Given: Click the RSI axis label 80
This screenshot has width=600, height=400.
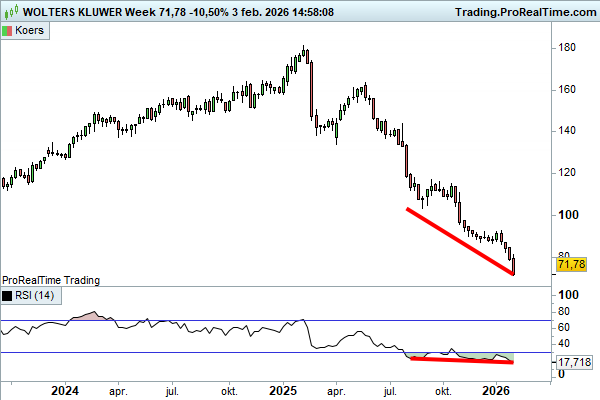Looking at the screenshot, I should tap(564, 312).
